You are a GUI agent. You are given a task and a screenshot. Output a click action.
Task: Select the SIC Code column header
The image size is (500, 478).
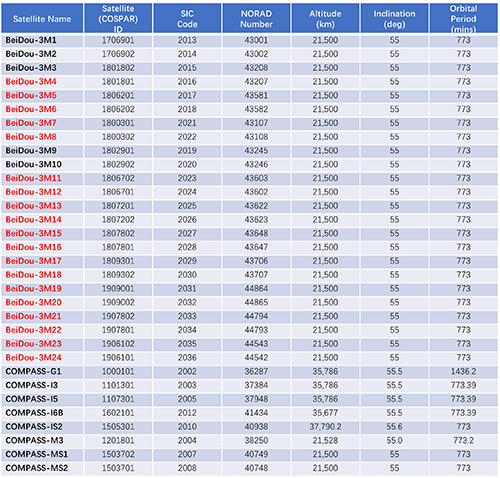187,19
